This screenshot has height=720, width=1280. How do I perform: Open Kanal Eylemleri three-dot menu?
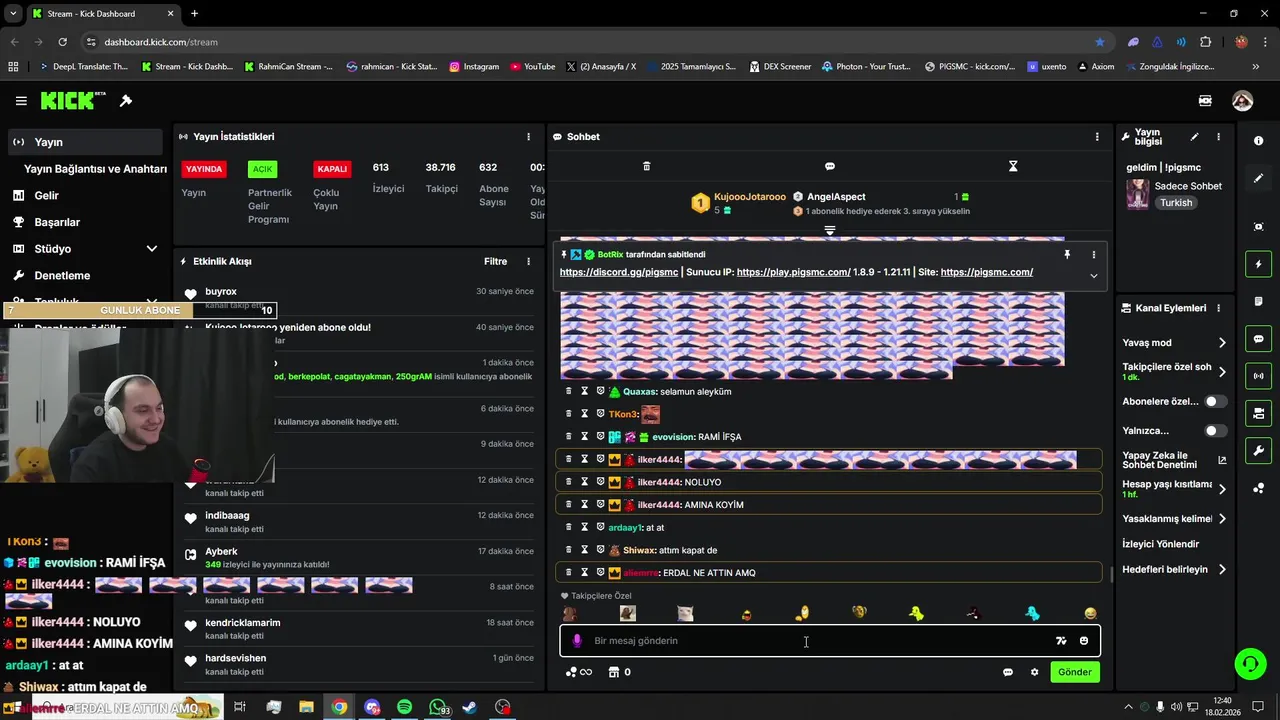click(1218, 308)
